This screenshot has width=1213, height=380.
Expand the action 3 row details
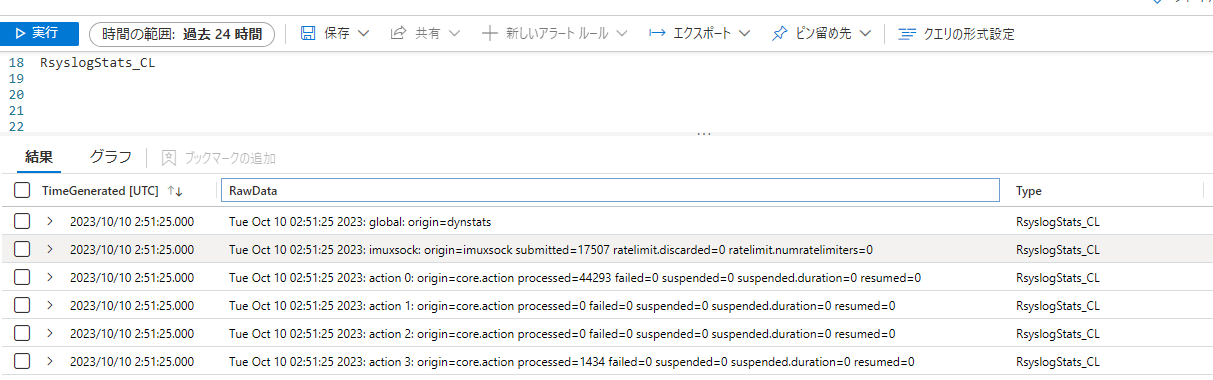(49, 361)
